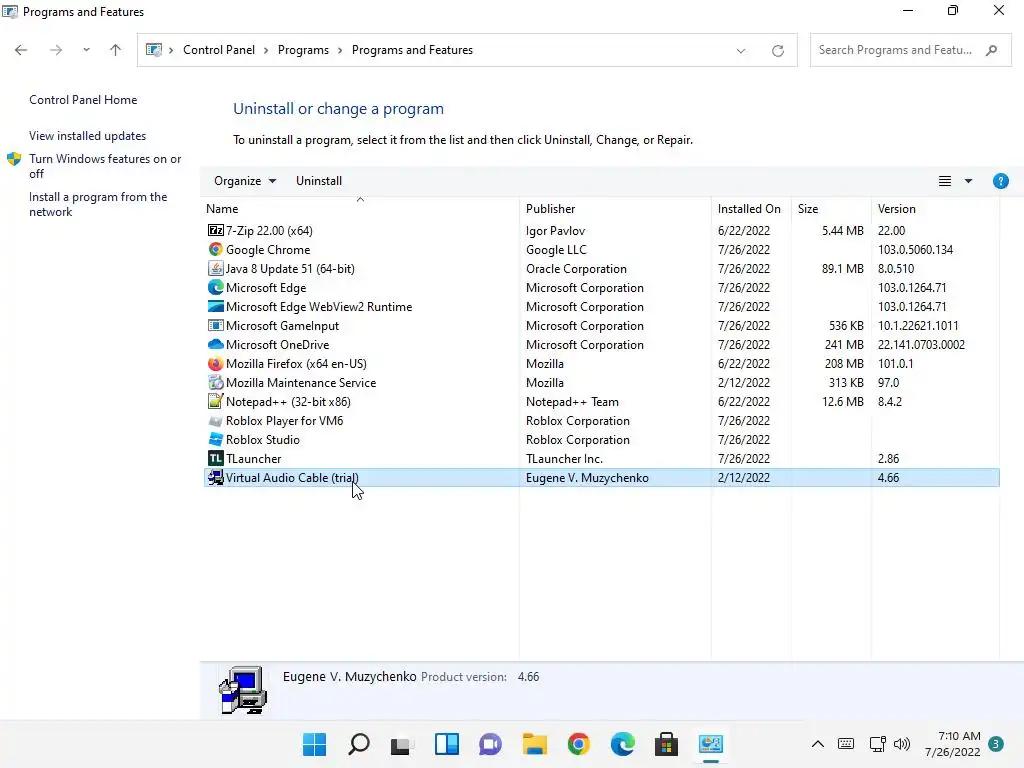This screenshot has width=1024, height=768.
Task: Open the Windows Start button
Action: (314, 744)
